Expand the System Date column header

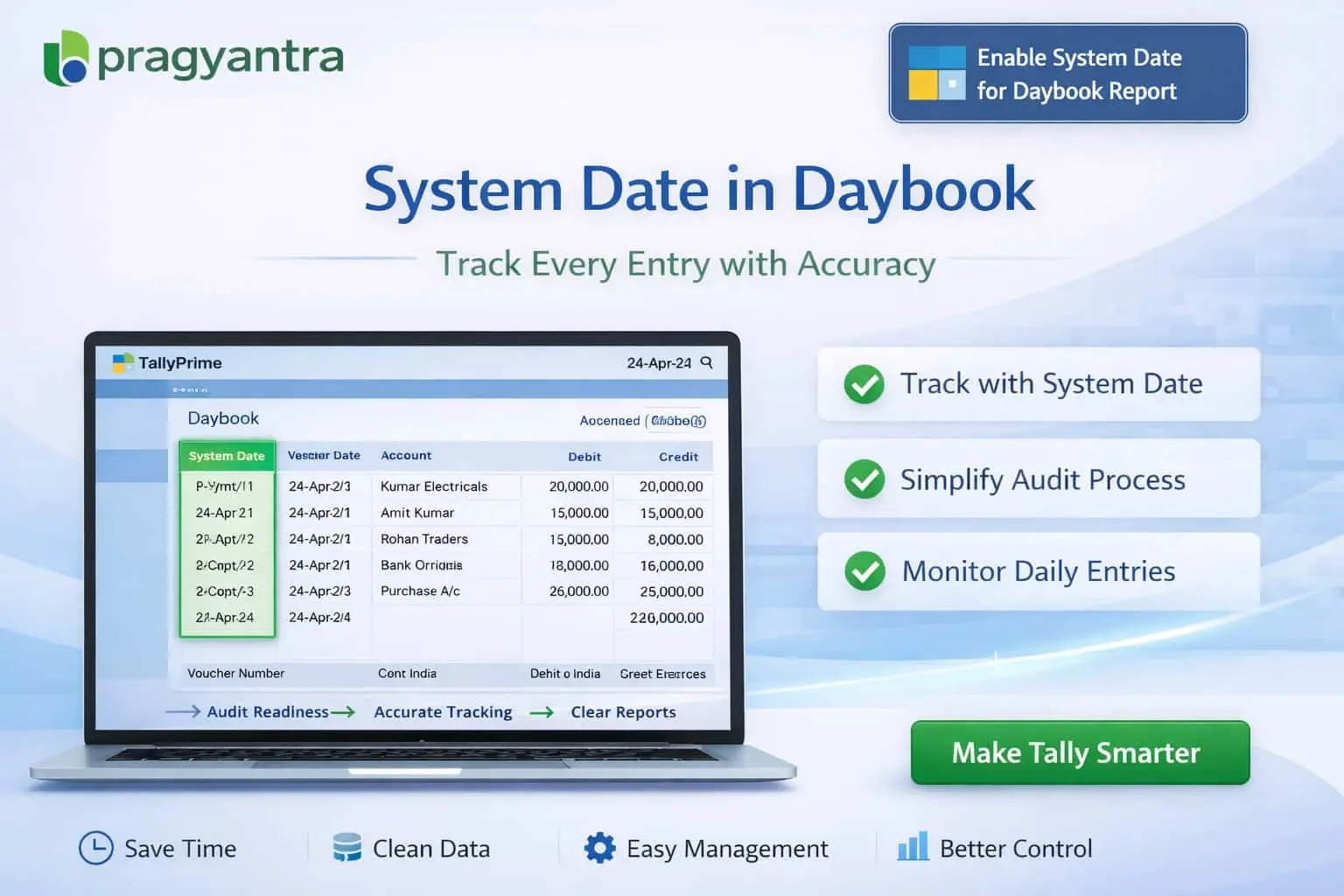[227, 456]
